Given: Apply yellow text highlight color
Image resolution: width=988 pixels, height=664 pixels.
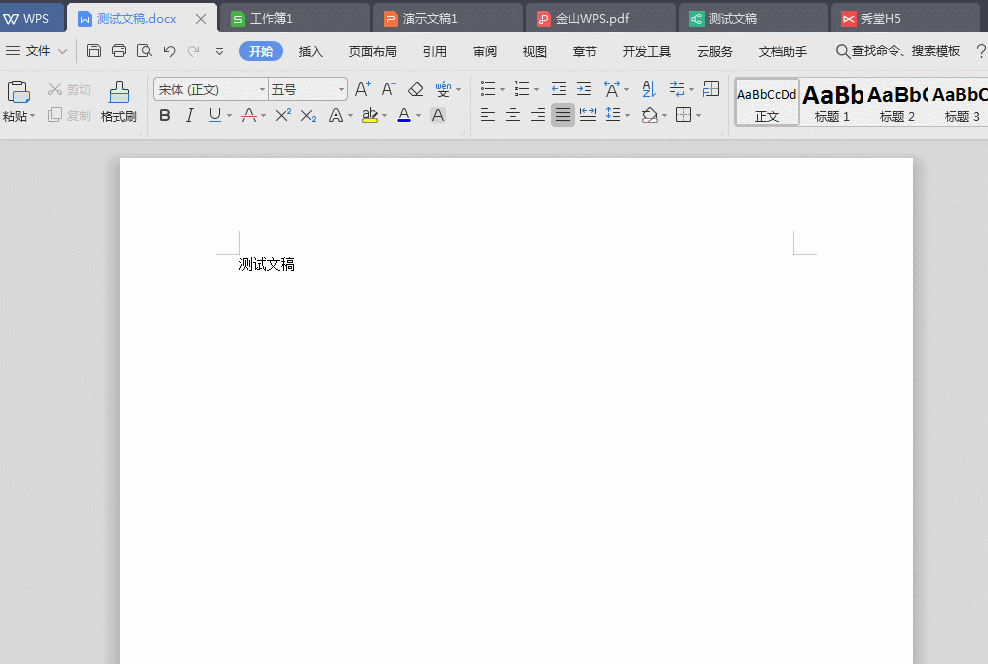Looking at the screenshot, I should (370, 115).
